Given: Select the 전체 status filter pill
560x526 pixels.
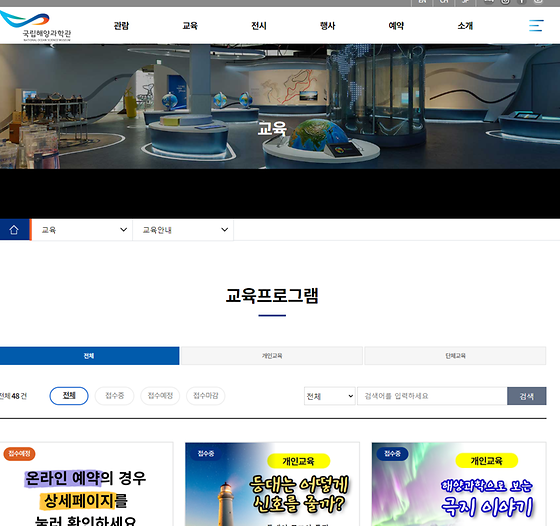Looking at the screenshot, I should click(x=69, y=396).
